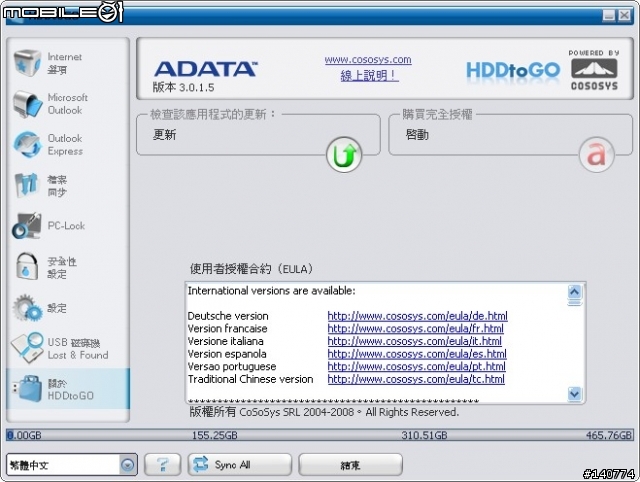Close the HDDtoGO window
The height and width of the screenshot is (482, 640).
(624, 15)
